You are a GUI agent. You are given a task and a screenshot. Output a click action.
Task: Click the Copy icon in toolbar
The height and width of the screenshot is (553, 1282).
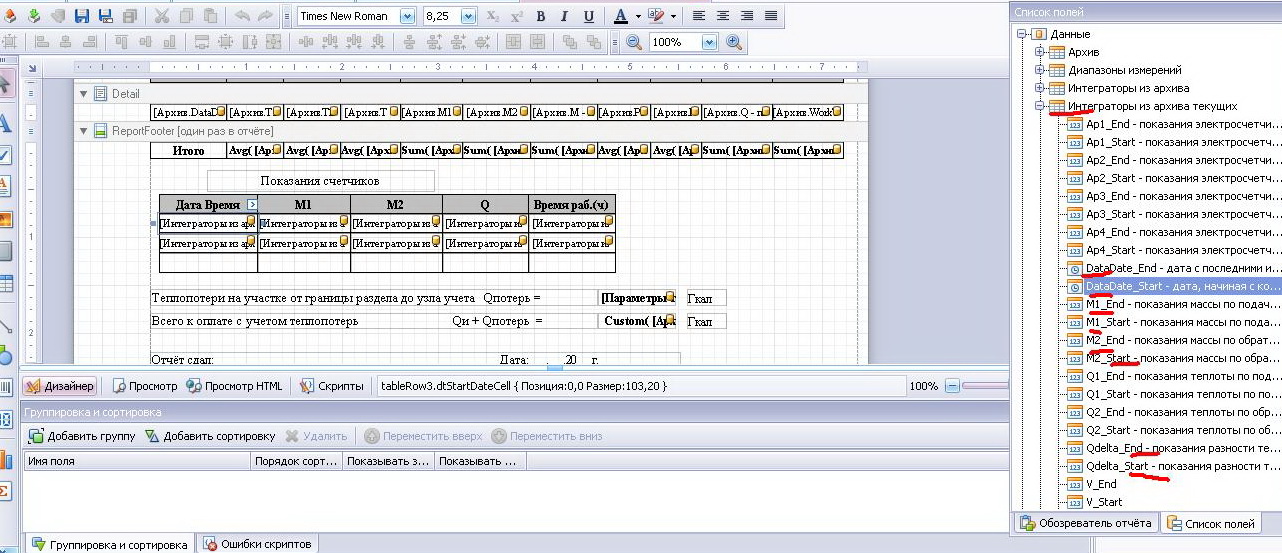click(x=186, y=16)
